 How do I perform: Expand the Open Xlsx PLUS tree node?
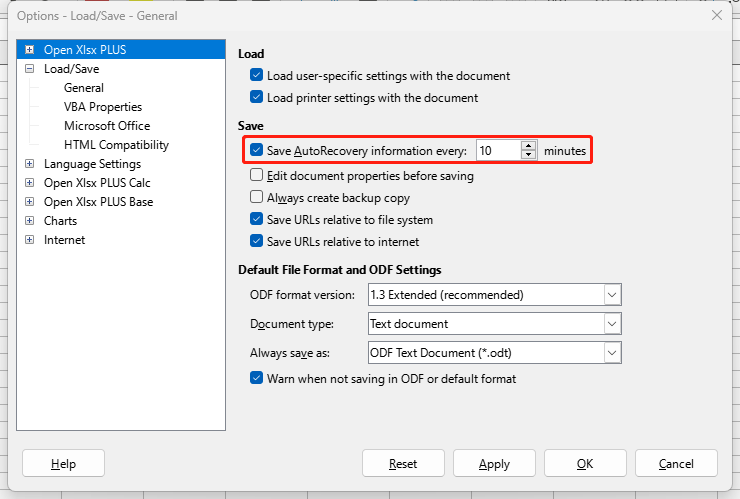pyautogui.click(x=30, y=50)
